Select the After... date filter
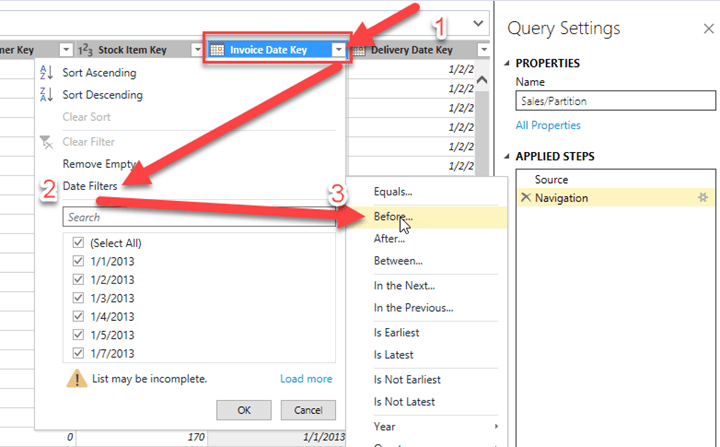The image size is (720, 447). pyautogui.click(x=389, y=238)
